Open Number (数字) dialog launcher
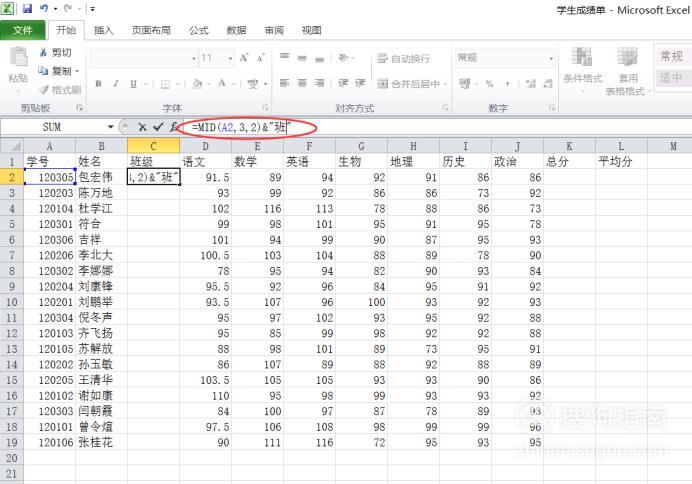 click(552, 108)
